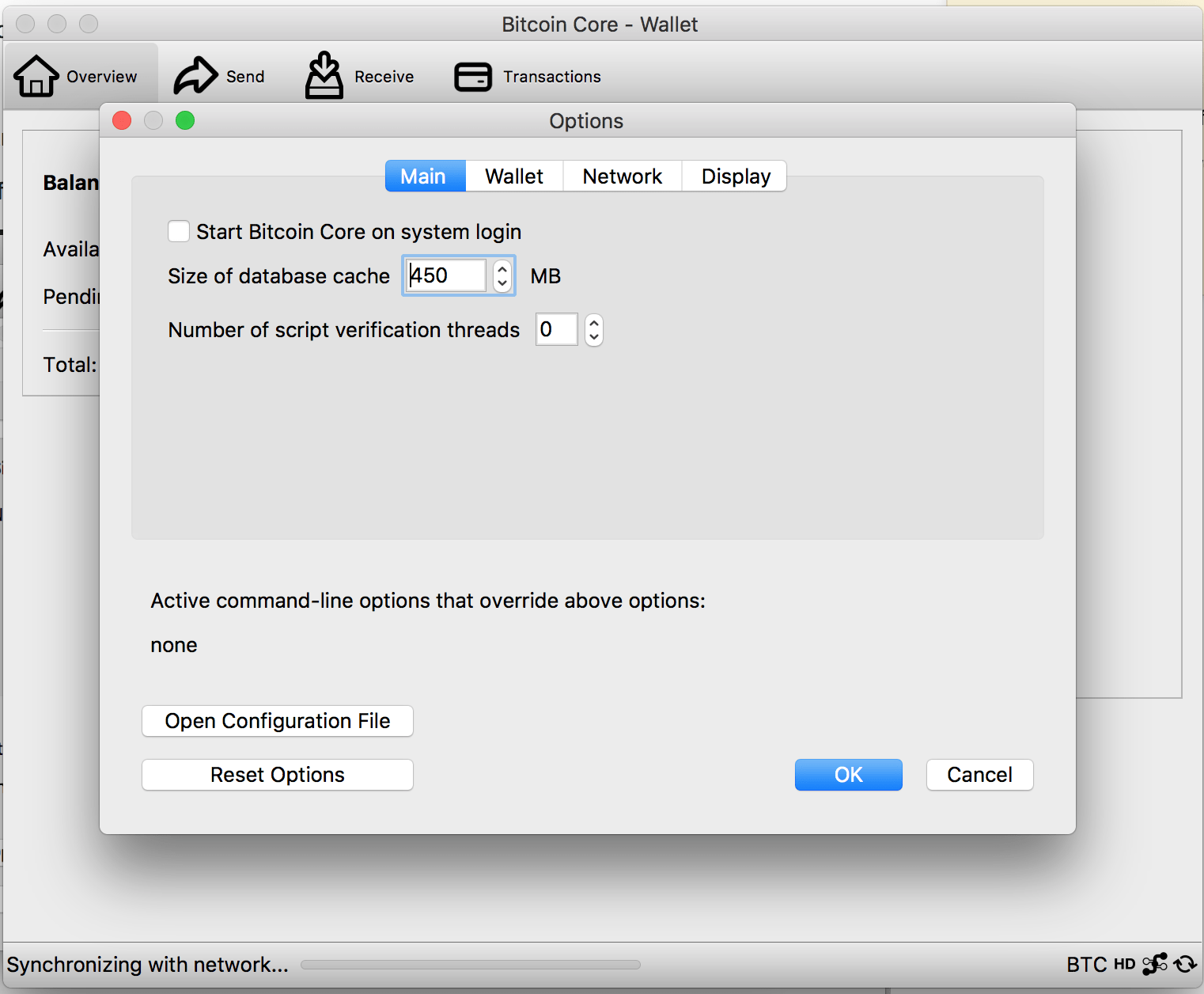
Task: Click Reset Options
Action: 277,775
